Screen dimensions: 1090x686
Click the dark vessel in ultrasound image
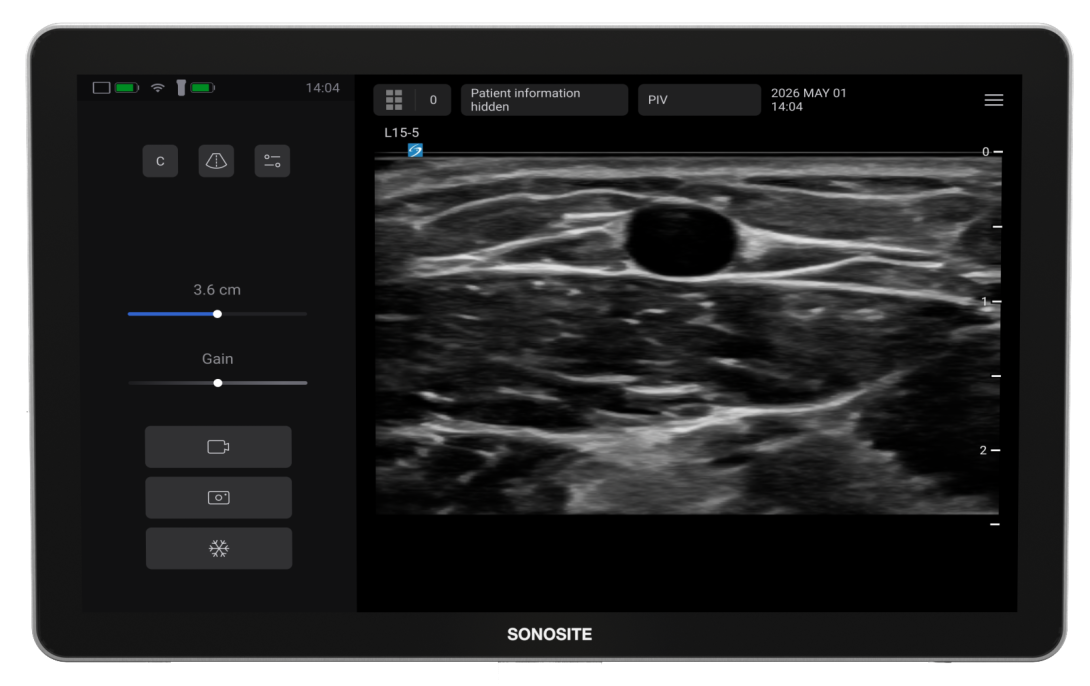(x=681, y=240)
